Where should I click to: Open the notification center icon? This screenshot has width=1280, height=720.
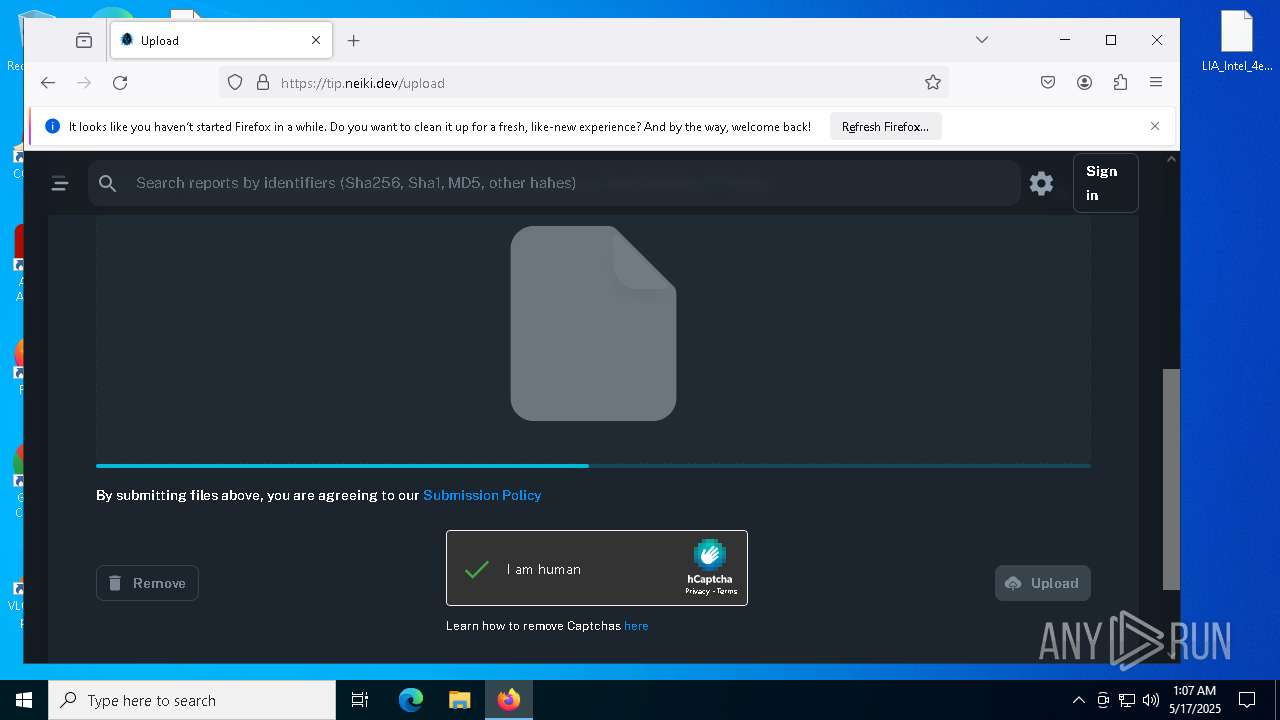click(1247, 700)
